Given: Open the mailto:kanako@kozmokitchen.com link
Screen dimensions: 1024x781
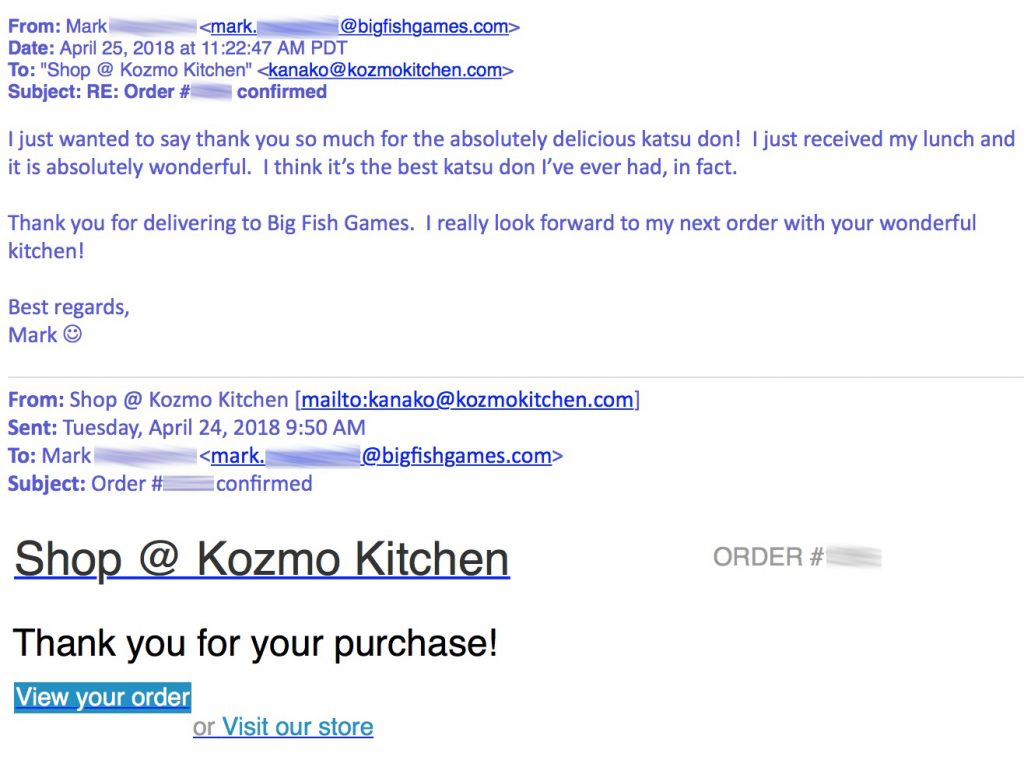Looking at the screenshot, I should [468, 400].
